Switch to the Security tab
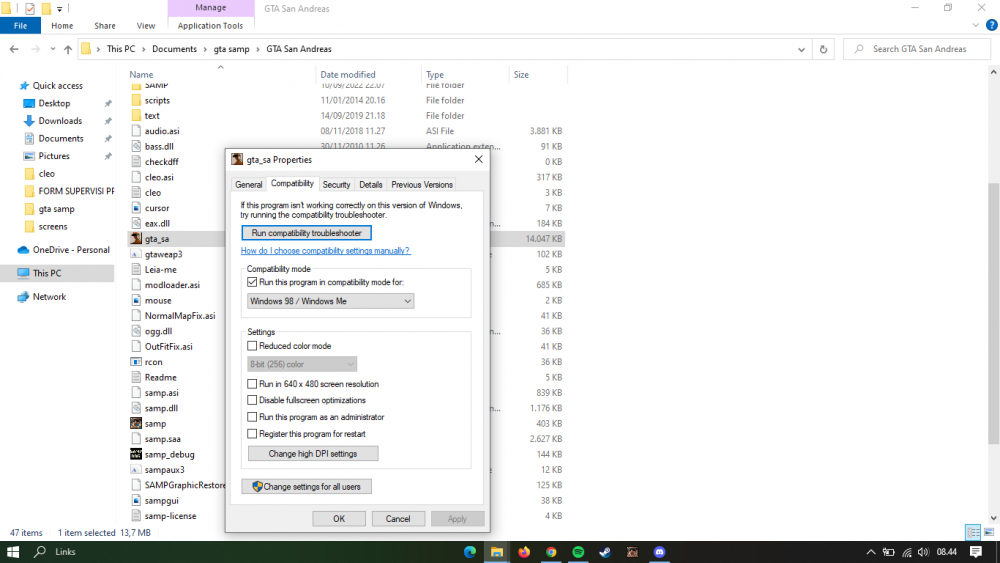1000x563 pixels. pos(336,185)
